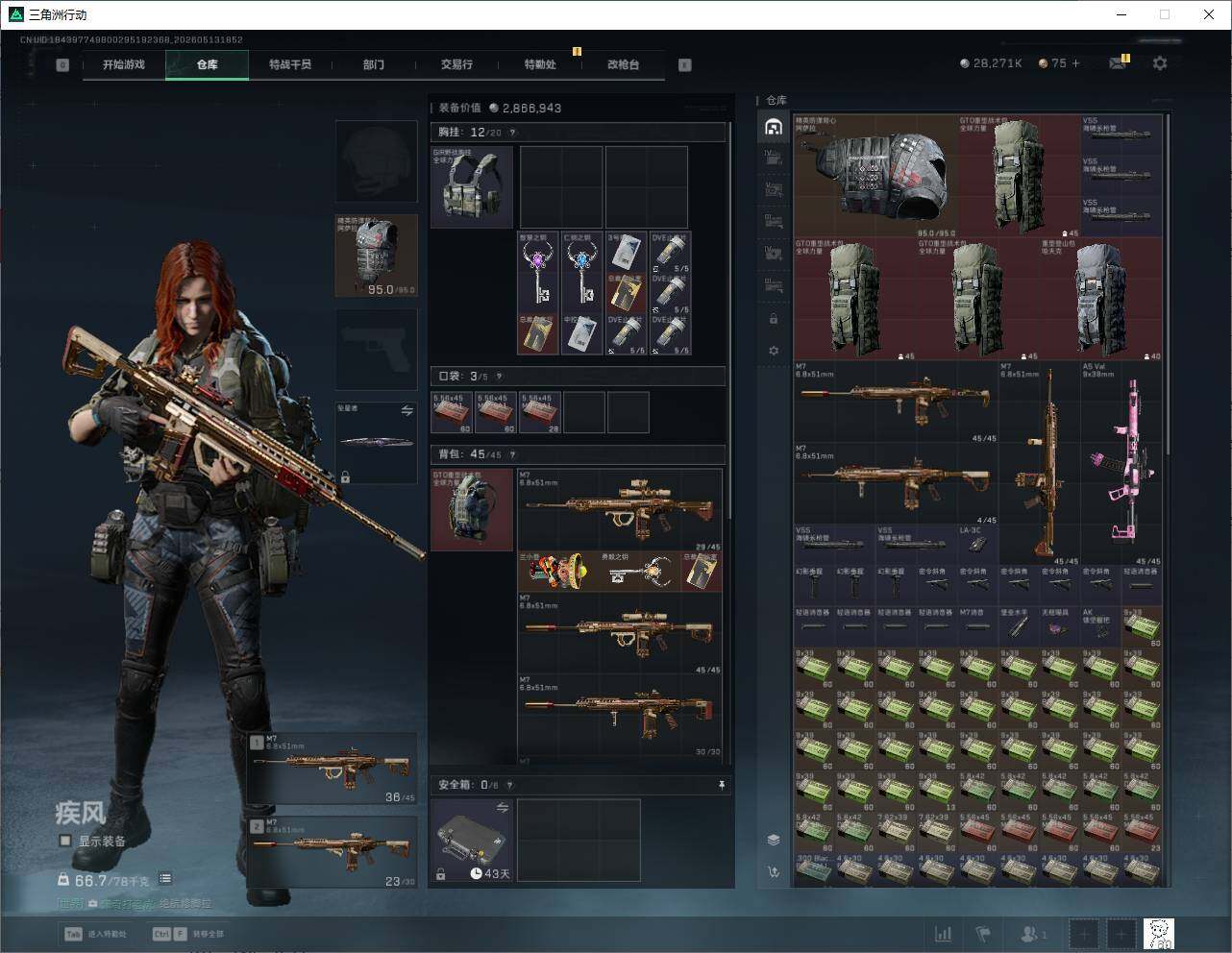This screenshot has height=953, width=1232.
Task: Select the purple-gem key in the chest rig
Action: [x=538, y=272]
